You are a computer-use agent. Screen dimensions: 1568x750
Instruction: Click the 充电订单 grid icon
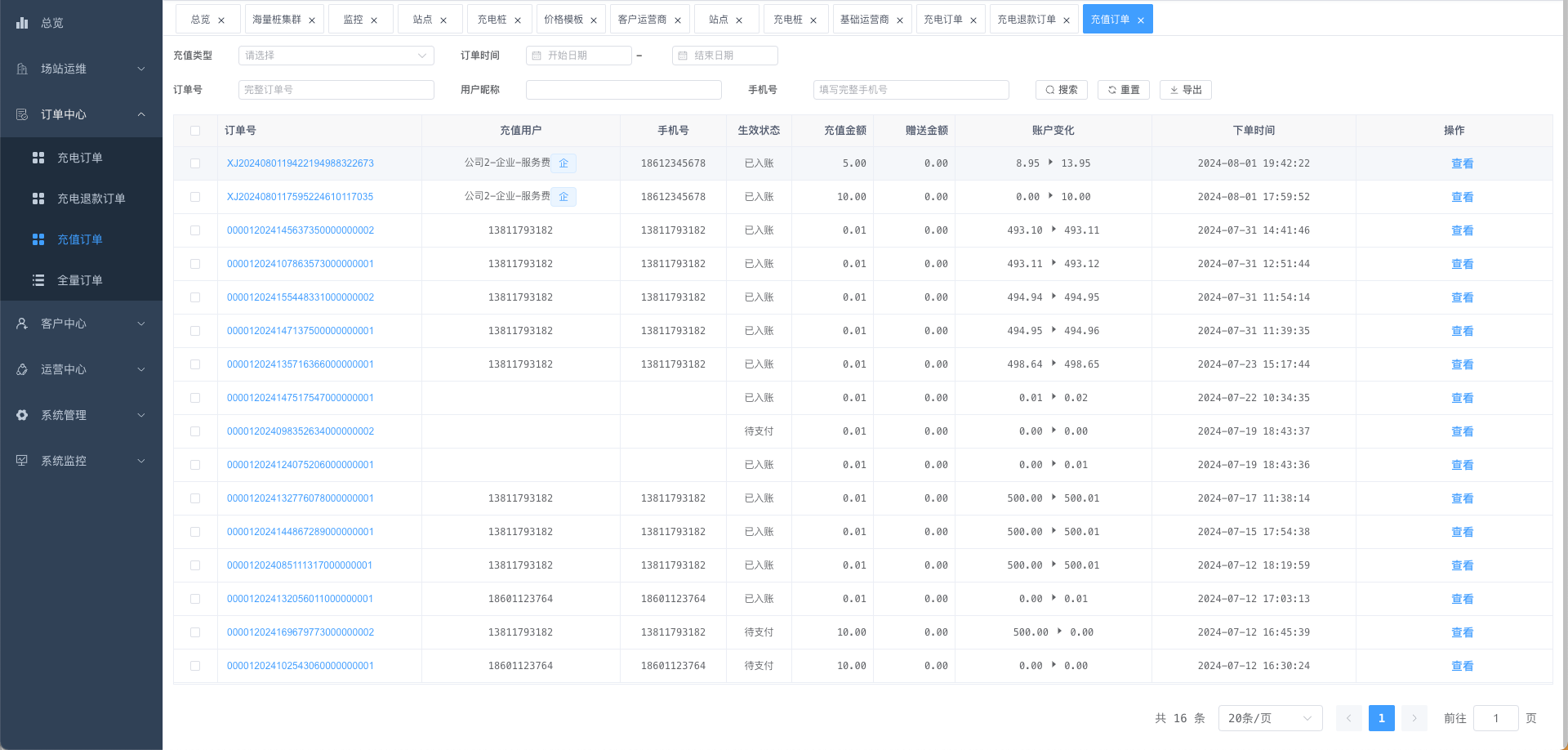pyautogui.click(x=38, y=158)
